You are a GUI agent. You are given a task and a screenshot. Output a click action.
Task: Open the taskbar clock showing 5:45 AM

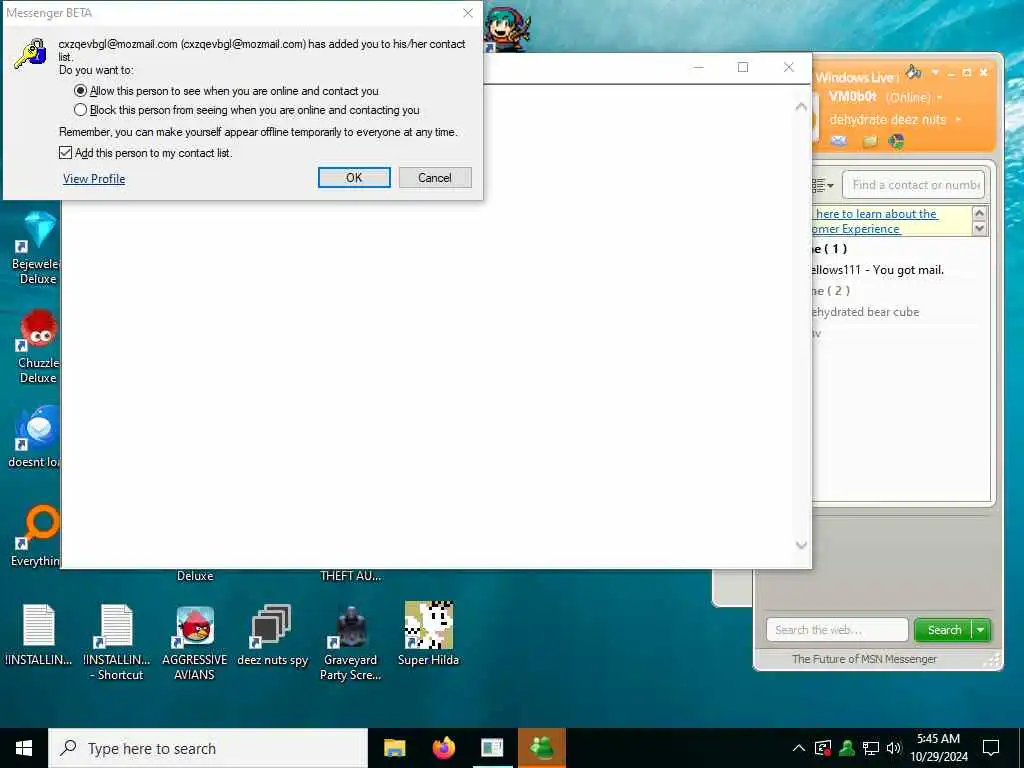point(938,748)
